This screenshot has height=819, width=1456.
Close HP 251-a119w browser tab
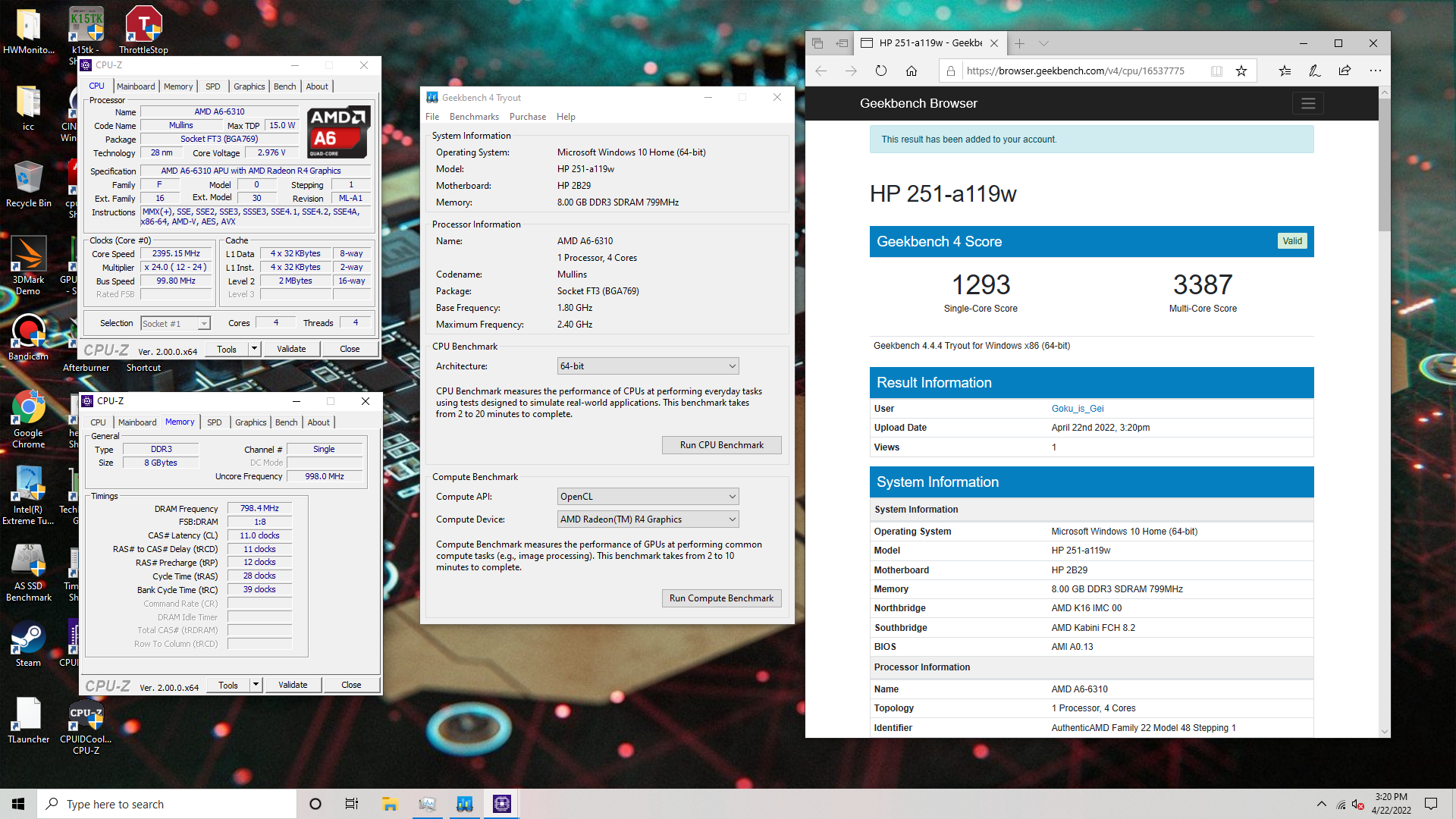coord(994,43)
